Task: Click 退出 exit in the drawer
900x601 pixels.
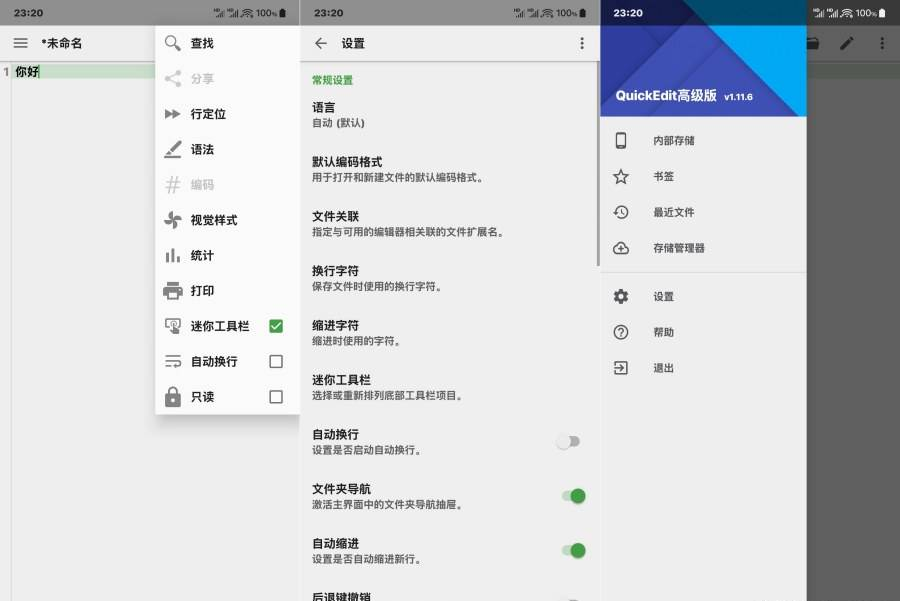Action: pos(663,368)
